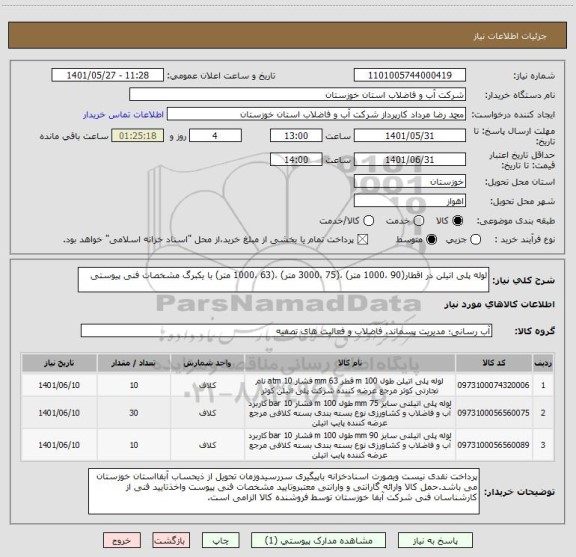Click the تاریخ نیاز column header
Image resolution: width=576 pixels, height=557 pixels.
pyautogui.click(x=59, y=363)
